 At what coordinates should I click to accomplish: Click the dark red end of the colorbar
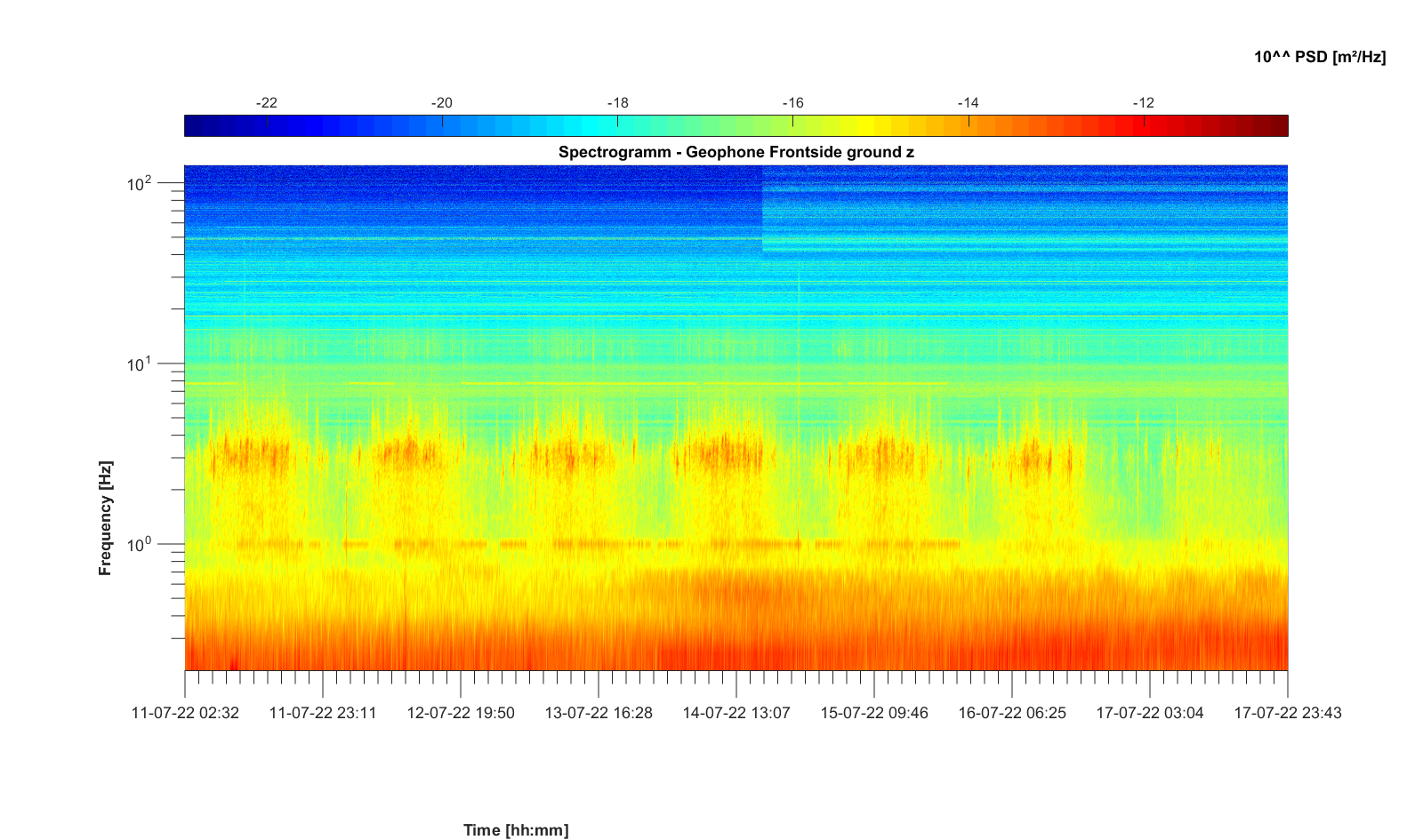click(1277, 126)
